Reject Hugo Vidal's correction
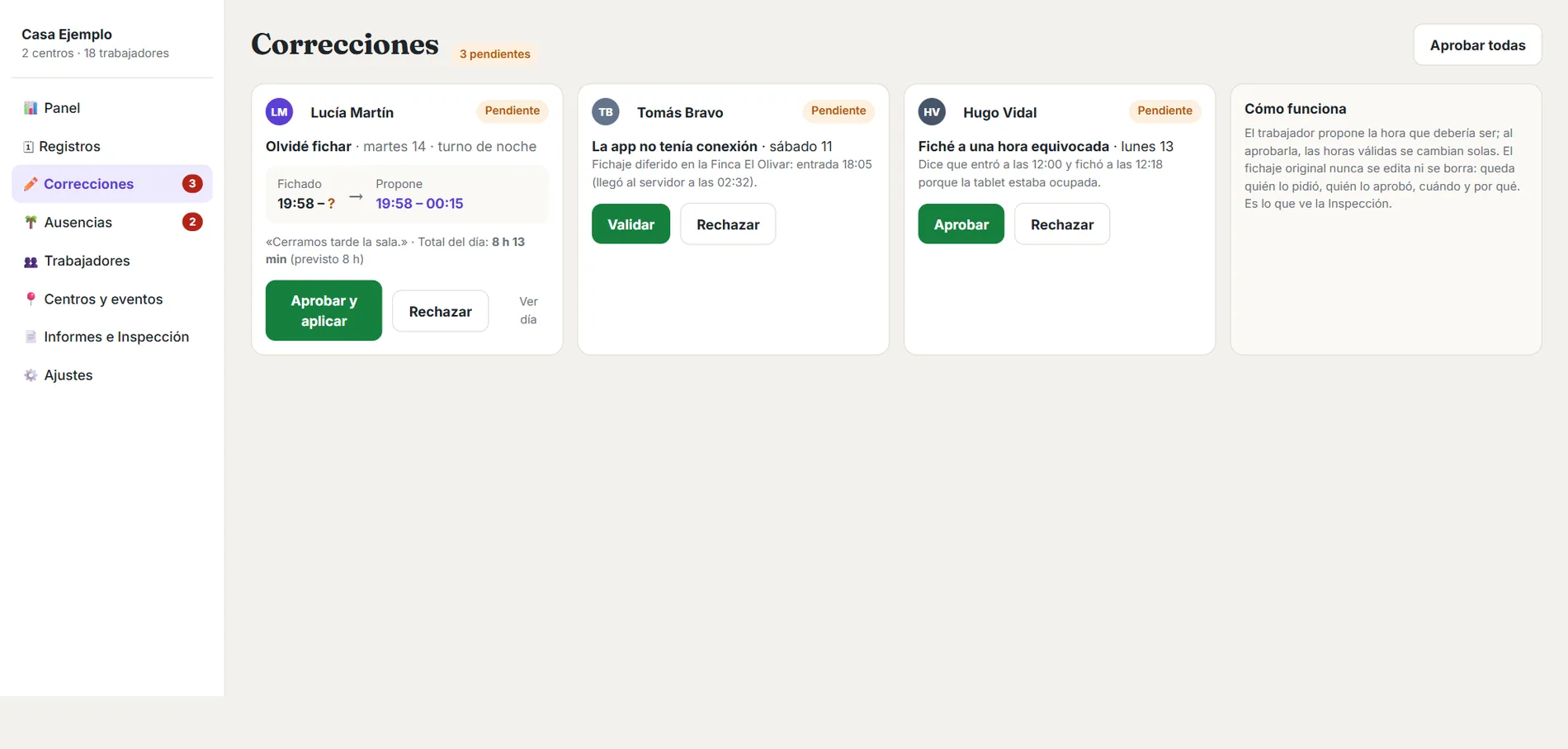The width and height of the screenshot is (1568, 749). pyautogui.click(x=1062, y=224)
